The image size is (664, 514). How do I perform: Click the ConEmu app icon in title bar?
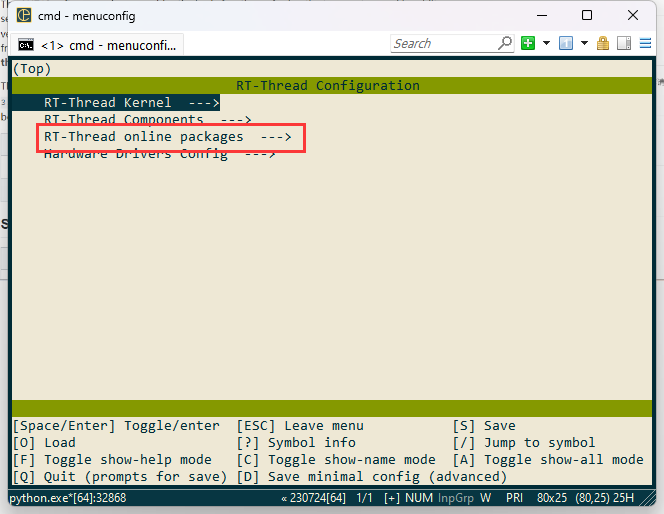click(24, 15)
